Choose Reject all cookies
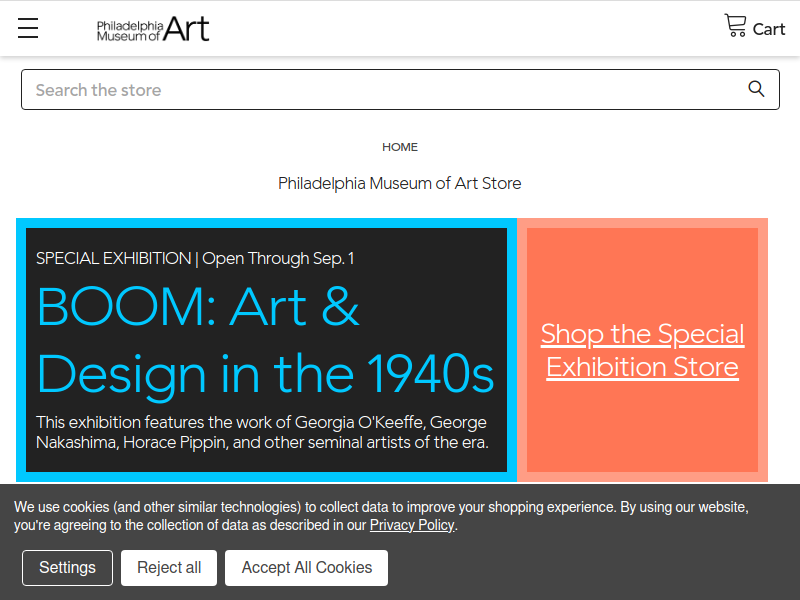Screen dimensions: 800x600 coord(169,567)
